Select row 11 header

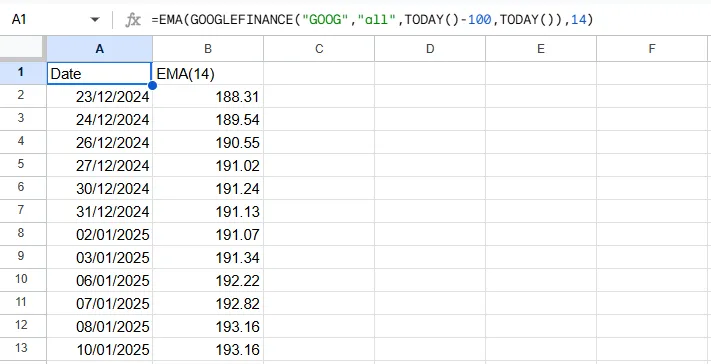tap(23, 303)
